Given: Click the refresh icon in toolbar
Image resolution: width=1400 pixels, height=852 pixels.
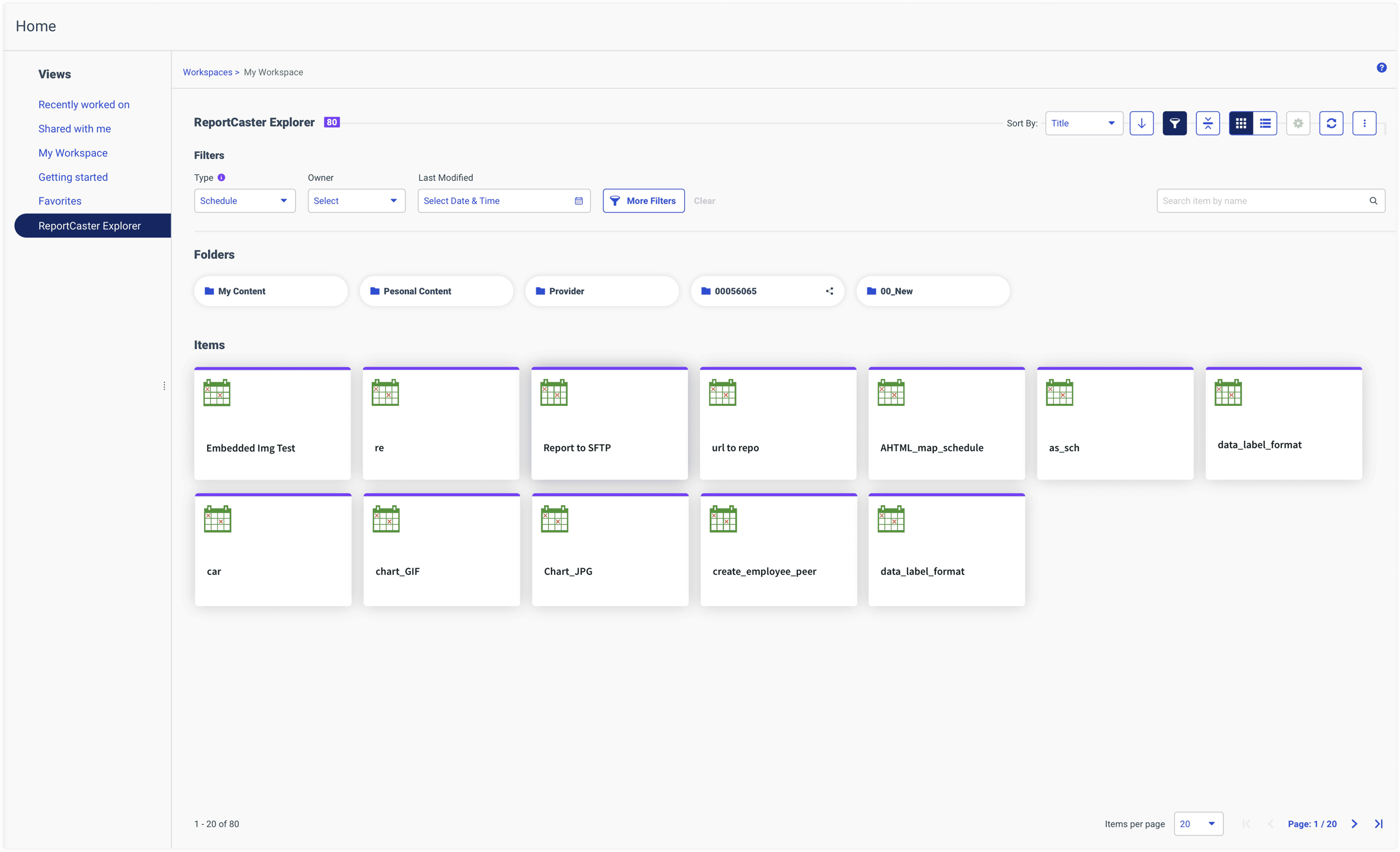Looking at the screenshot, I should point(1331,123).
